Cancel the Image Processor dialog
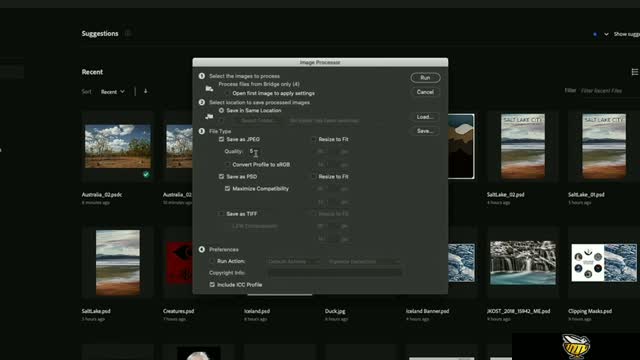Viewport: 640px width, 360px height. tap(425, 92)
